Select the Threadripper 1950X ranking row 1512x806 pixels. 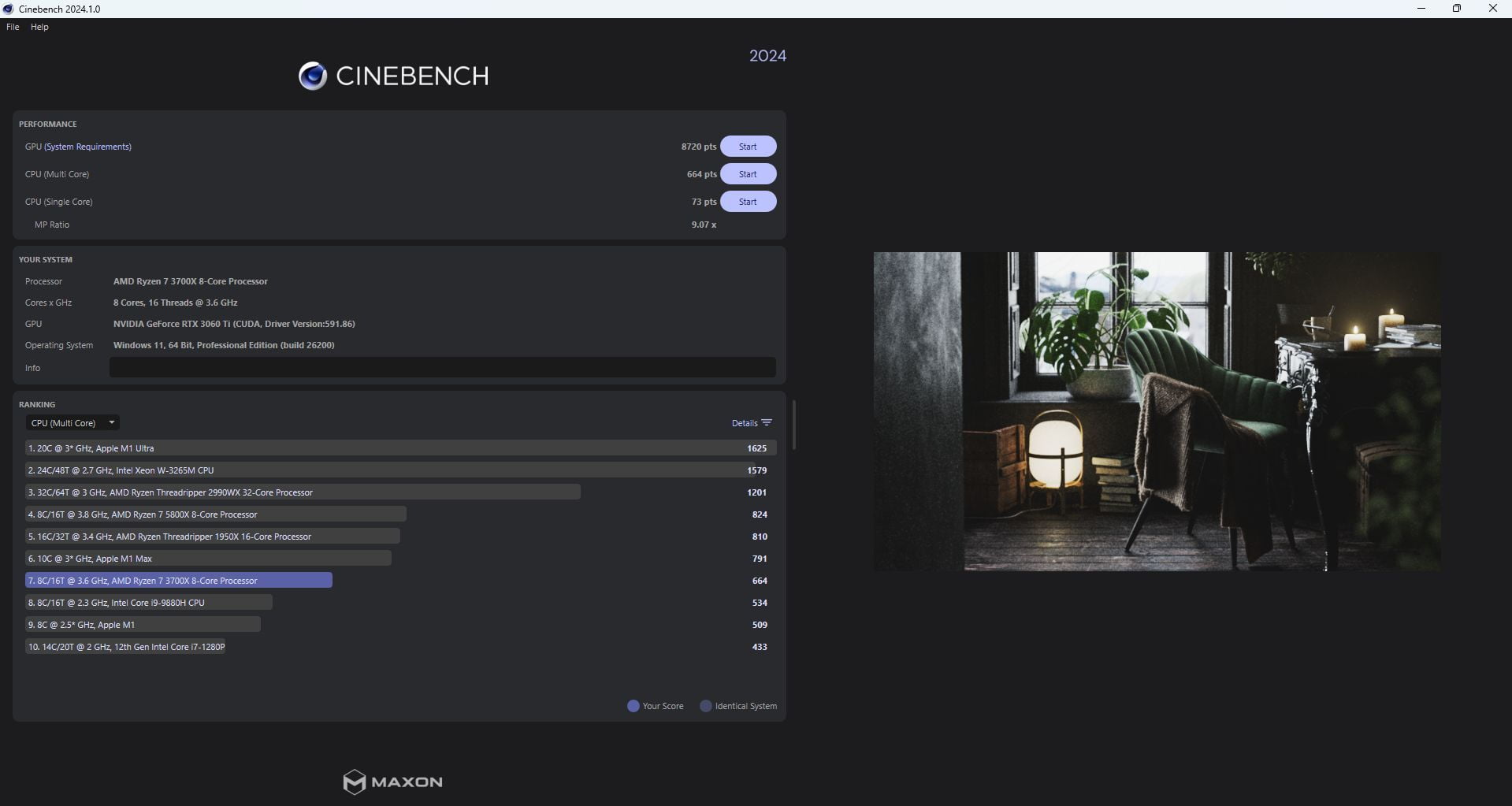(400, 536)
